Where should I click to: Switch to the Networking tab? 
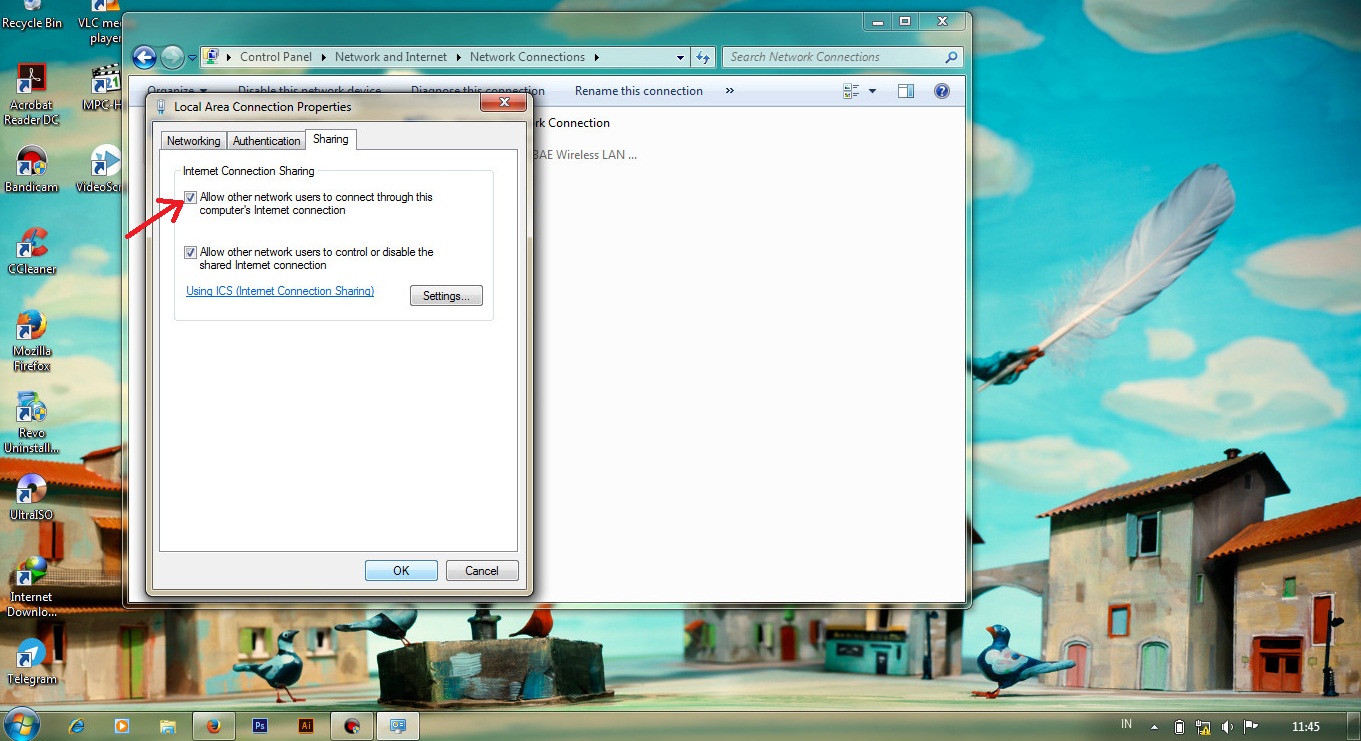pyautogui.click(x=193, y=141)
